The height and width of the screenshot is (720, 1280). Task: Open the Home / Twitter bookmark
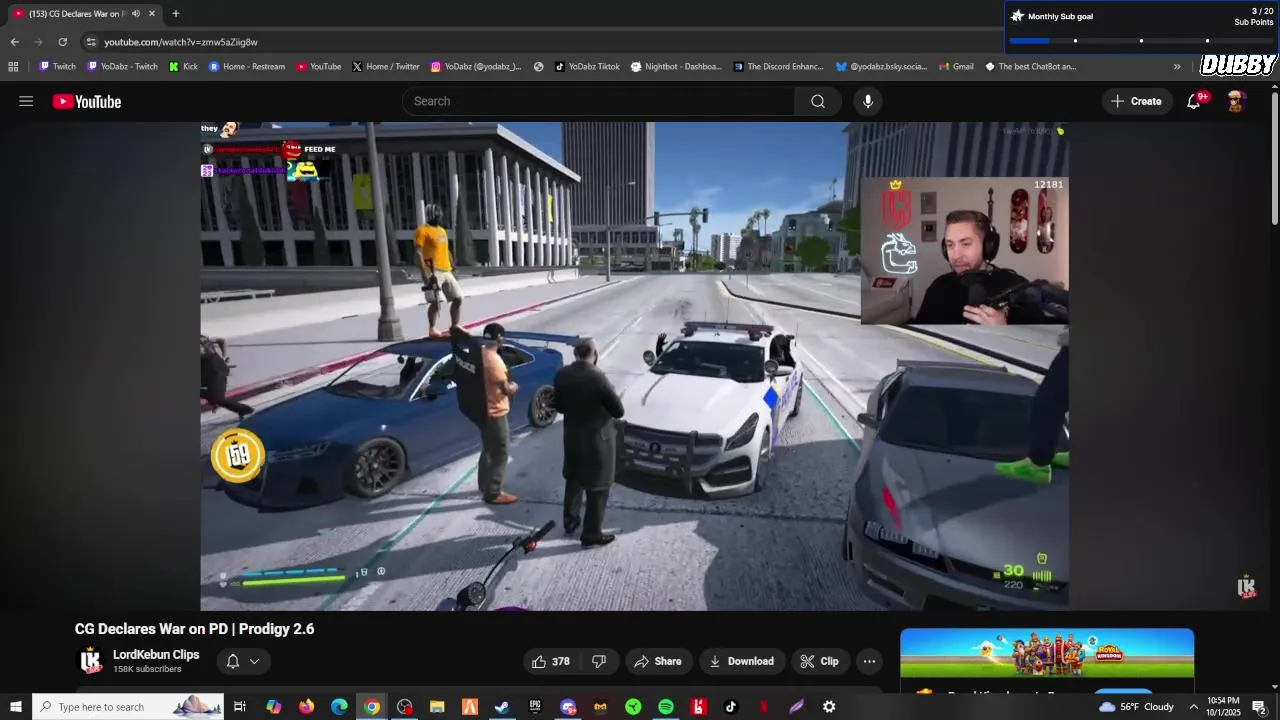(x=386, y=67)
